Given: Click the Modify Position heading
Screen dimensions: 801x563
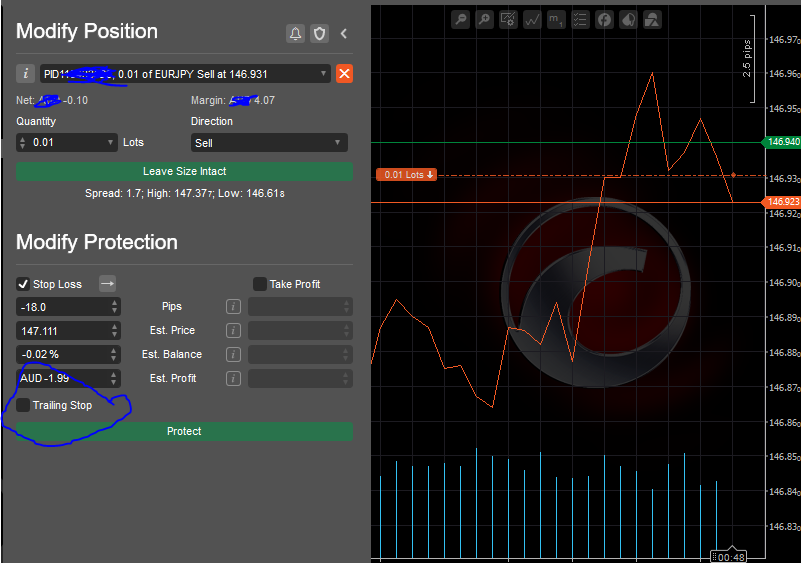Looking at the screenshot, I should [x=87, y=31].
